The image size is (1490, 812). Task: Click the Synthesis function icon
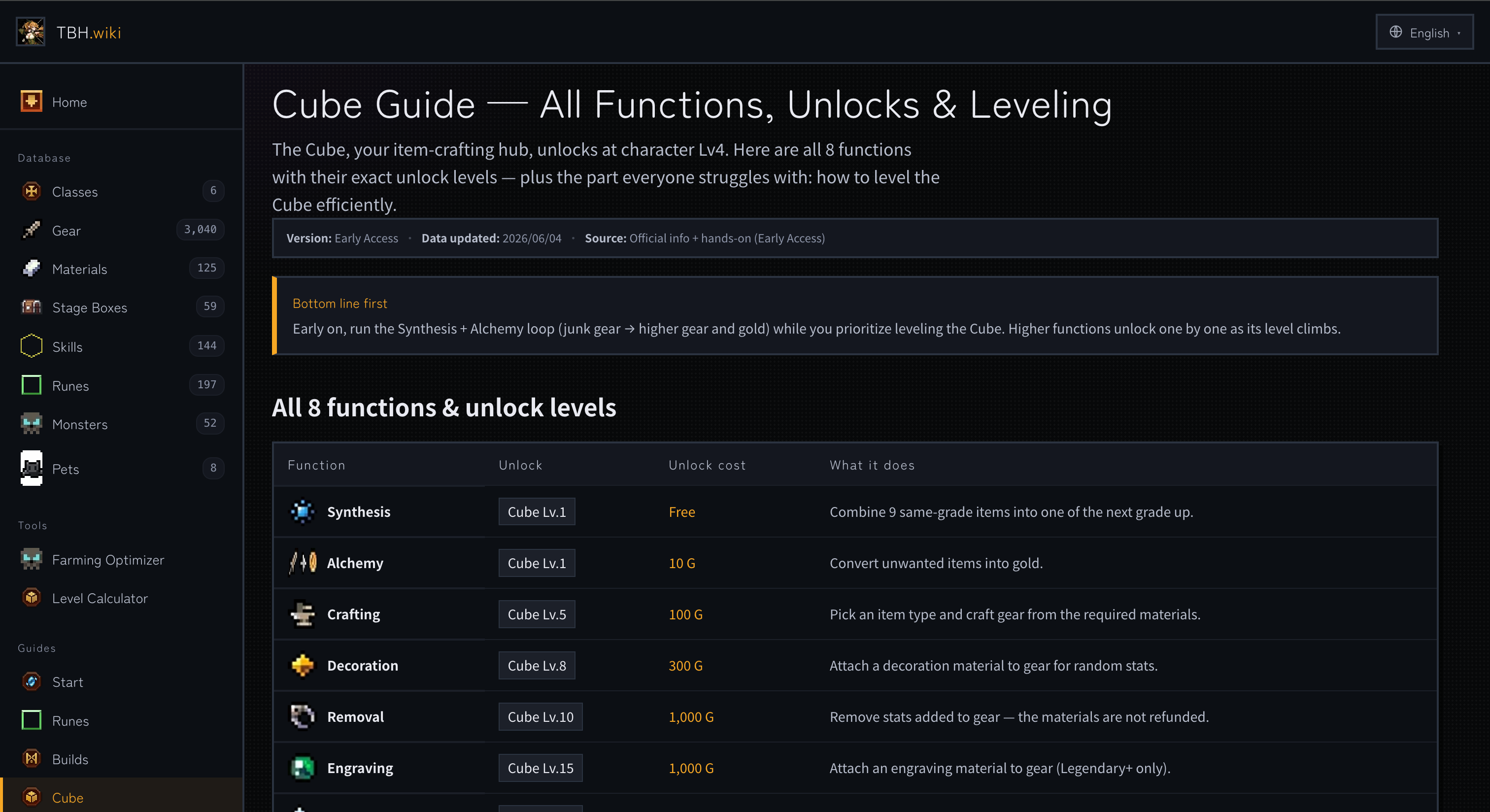[x=302, y=511]
